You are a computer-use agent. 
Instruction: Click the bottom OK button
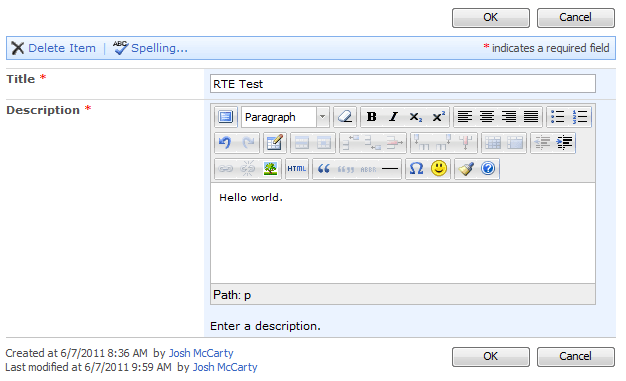coord(491,356)
